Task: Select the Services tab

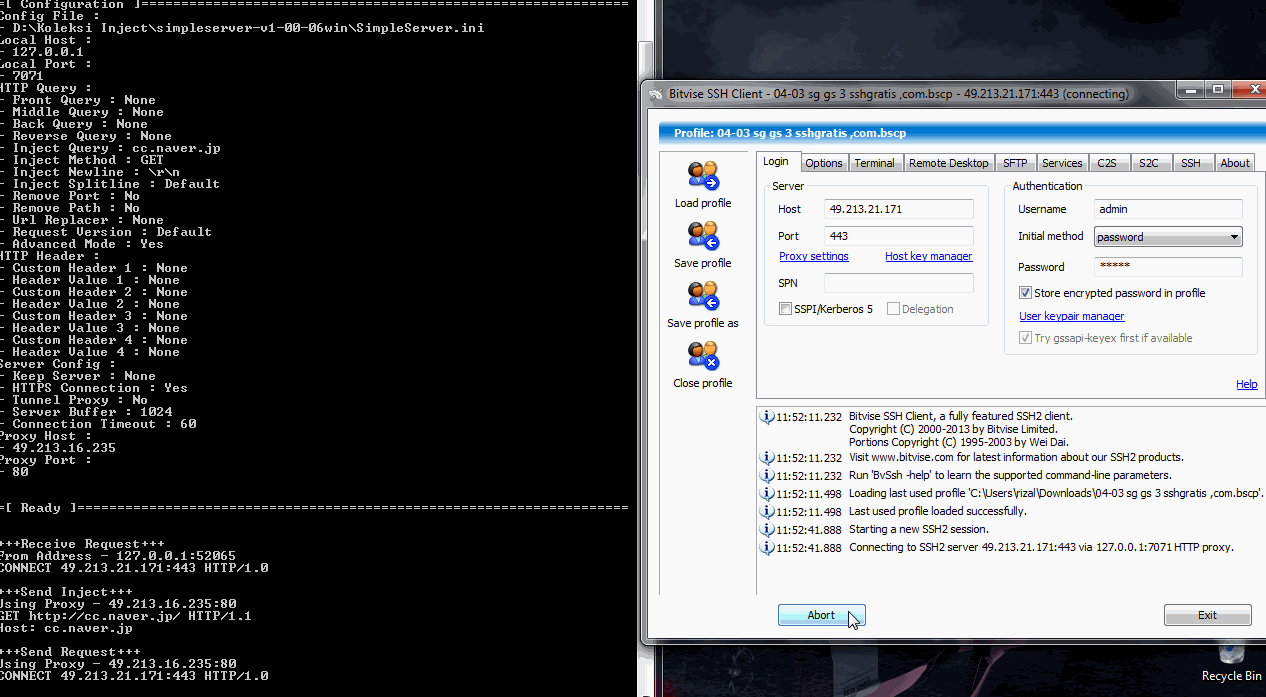Action: point(1062,163)
